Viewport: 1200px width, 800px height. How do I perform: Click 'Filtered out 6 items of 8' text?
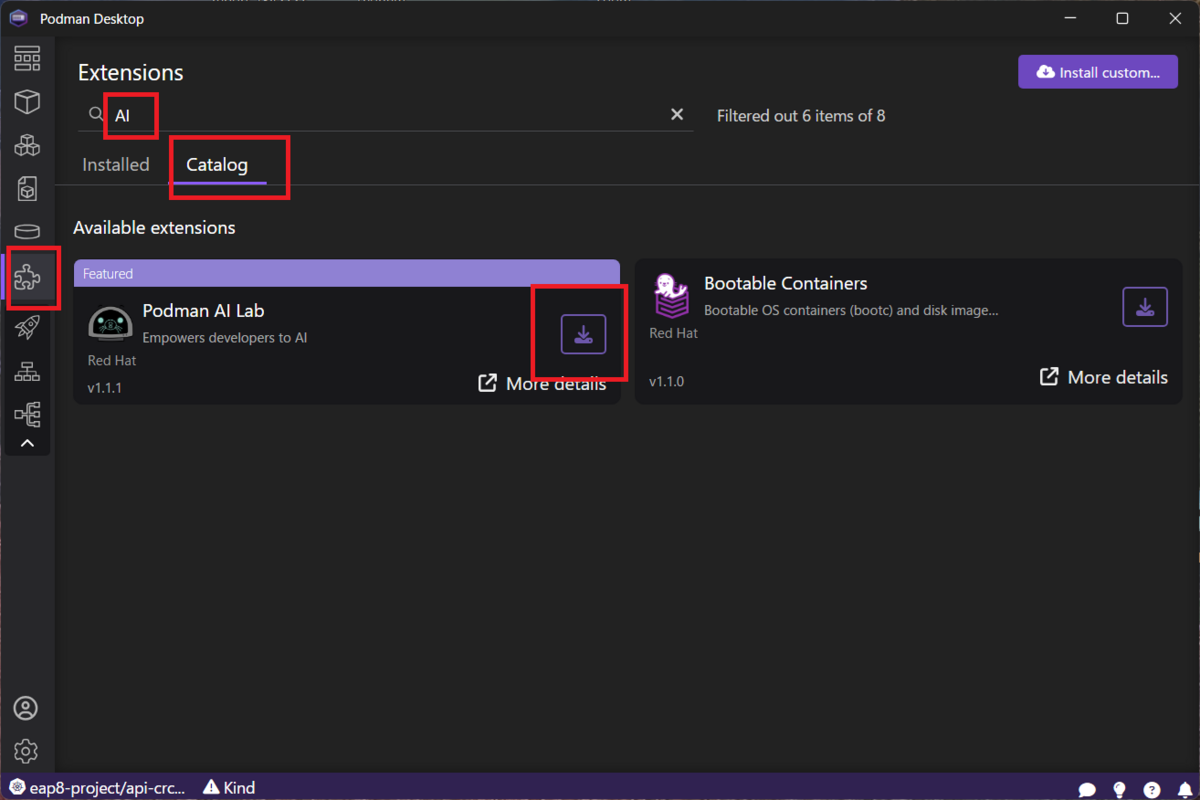coord(801,116)
